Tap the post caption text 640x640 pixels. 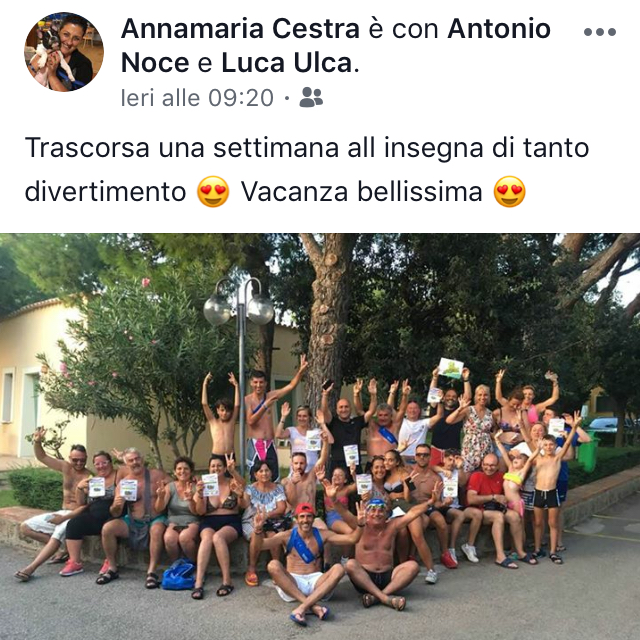[x=307, y=169]
